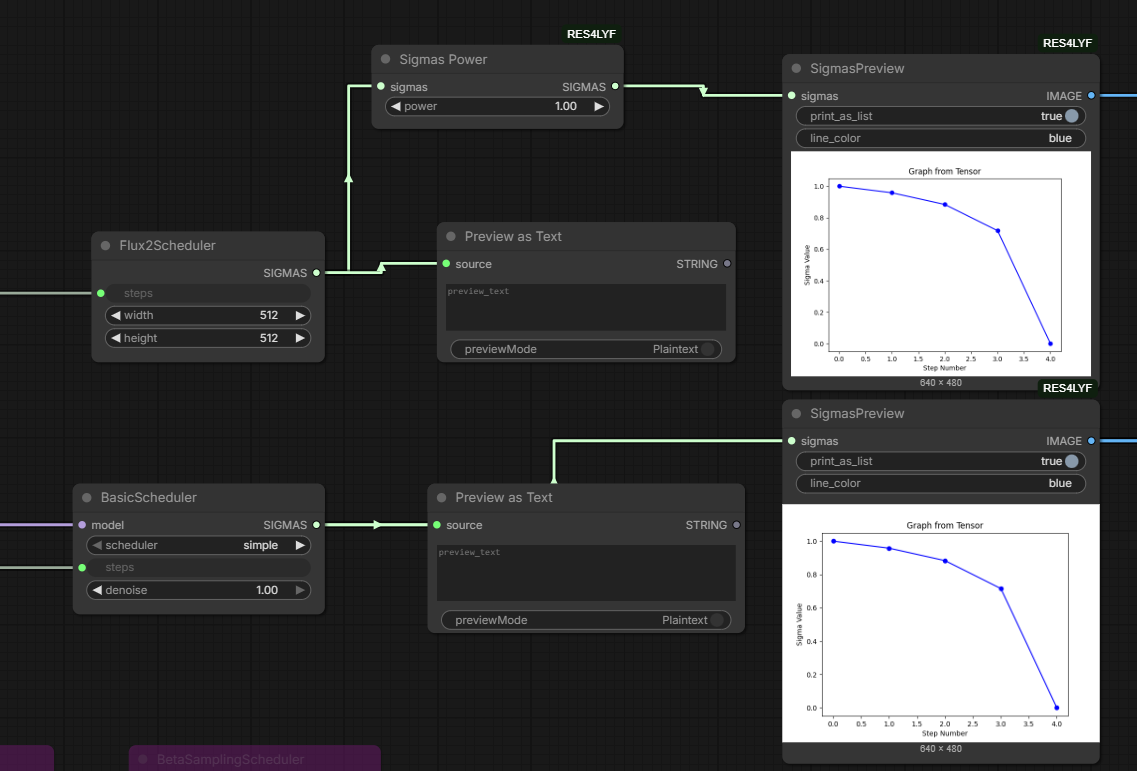This screenshot has height=771, width=1137.
Task: Increase the height value with right arrow
Action: click(x=300, y=338)
